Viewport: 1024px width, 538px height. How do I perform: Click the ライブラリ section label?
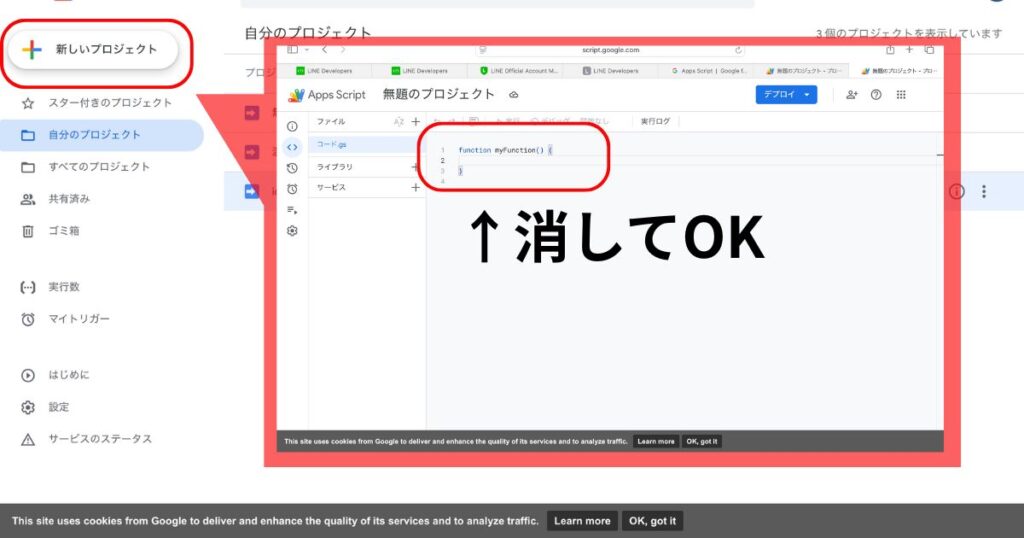334,167
